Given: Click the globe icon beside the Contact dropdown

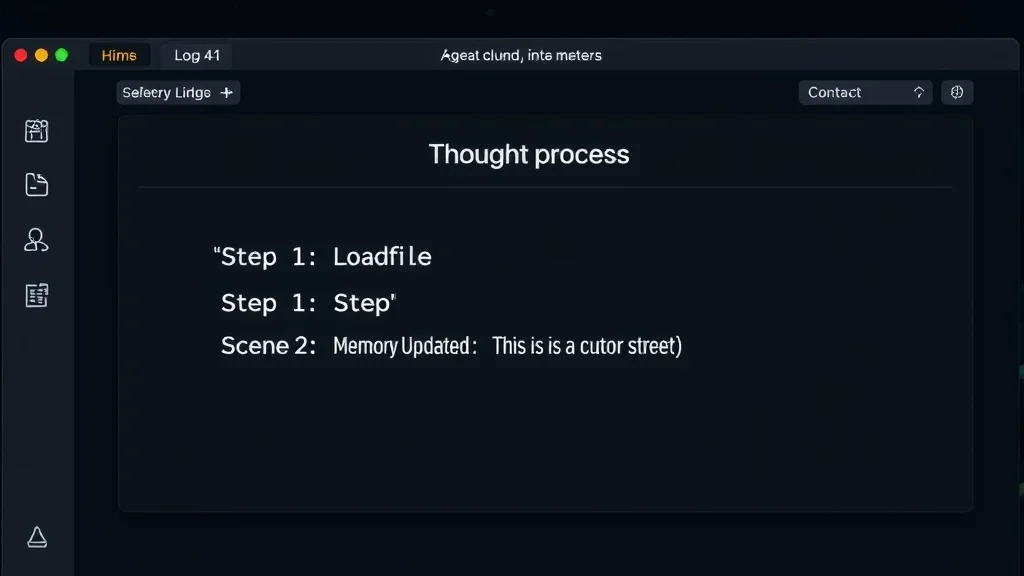Looking at the screenshot, I should pos(956,92).
